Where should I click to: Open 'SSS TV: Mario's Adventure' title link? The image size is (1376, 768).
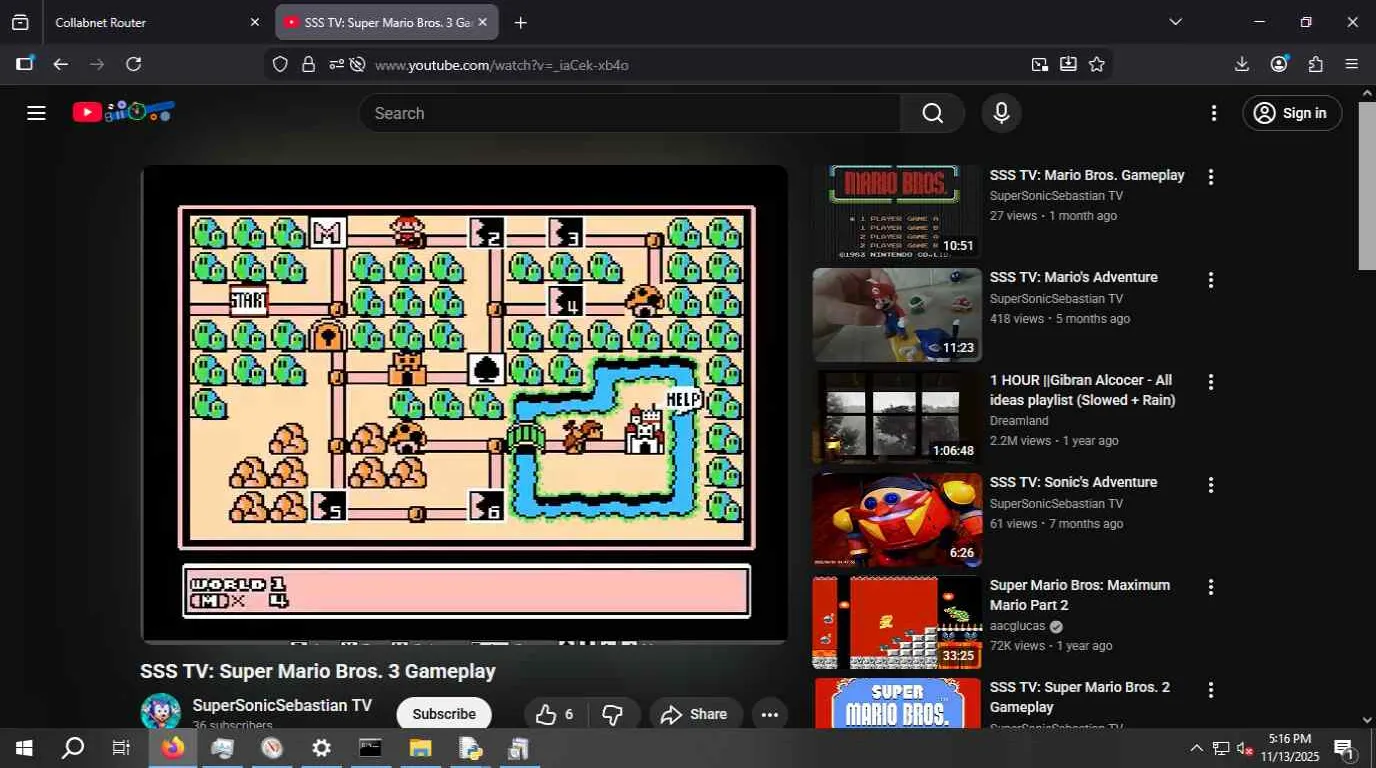[1074, 277]
